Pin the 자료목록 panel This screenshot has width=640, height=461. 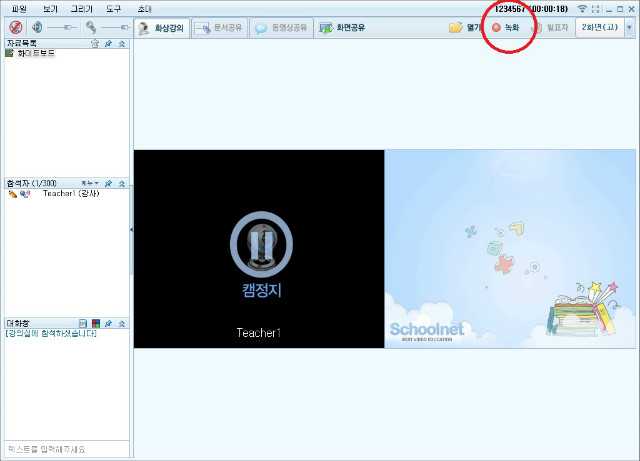pos(108,44)
